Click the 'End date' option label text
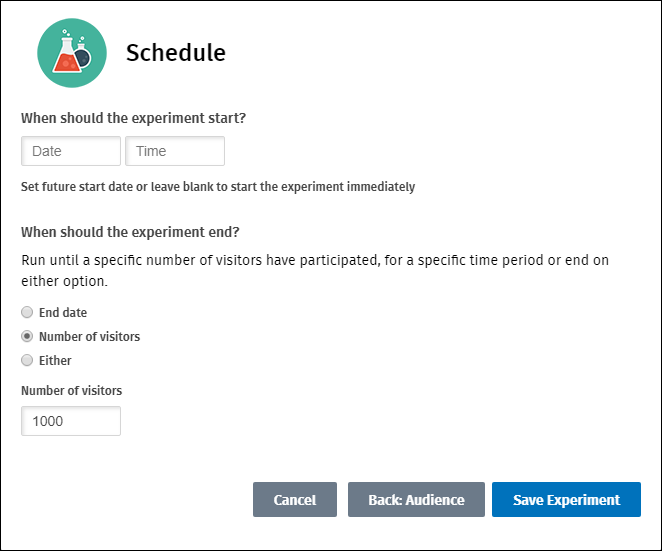 point(63,313)
